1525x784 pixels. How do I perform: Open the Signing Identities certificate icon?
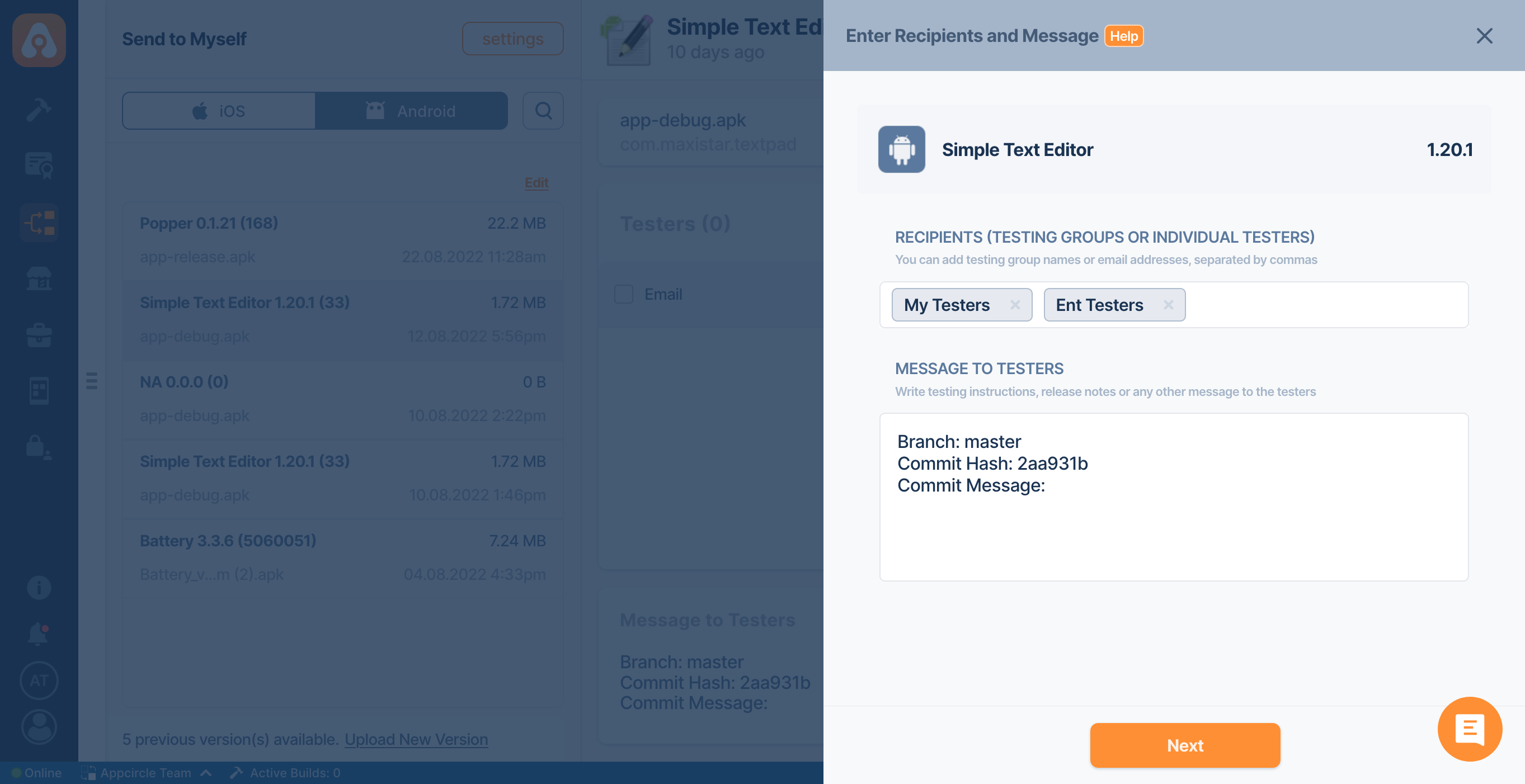[39, 166]
